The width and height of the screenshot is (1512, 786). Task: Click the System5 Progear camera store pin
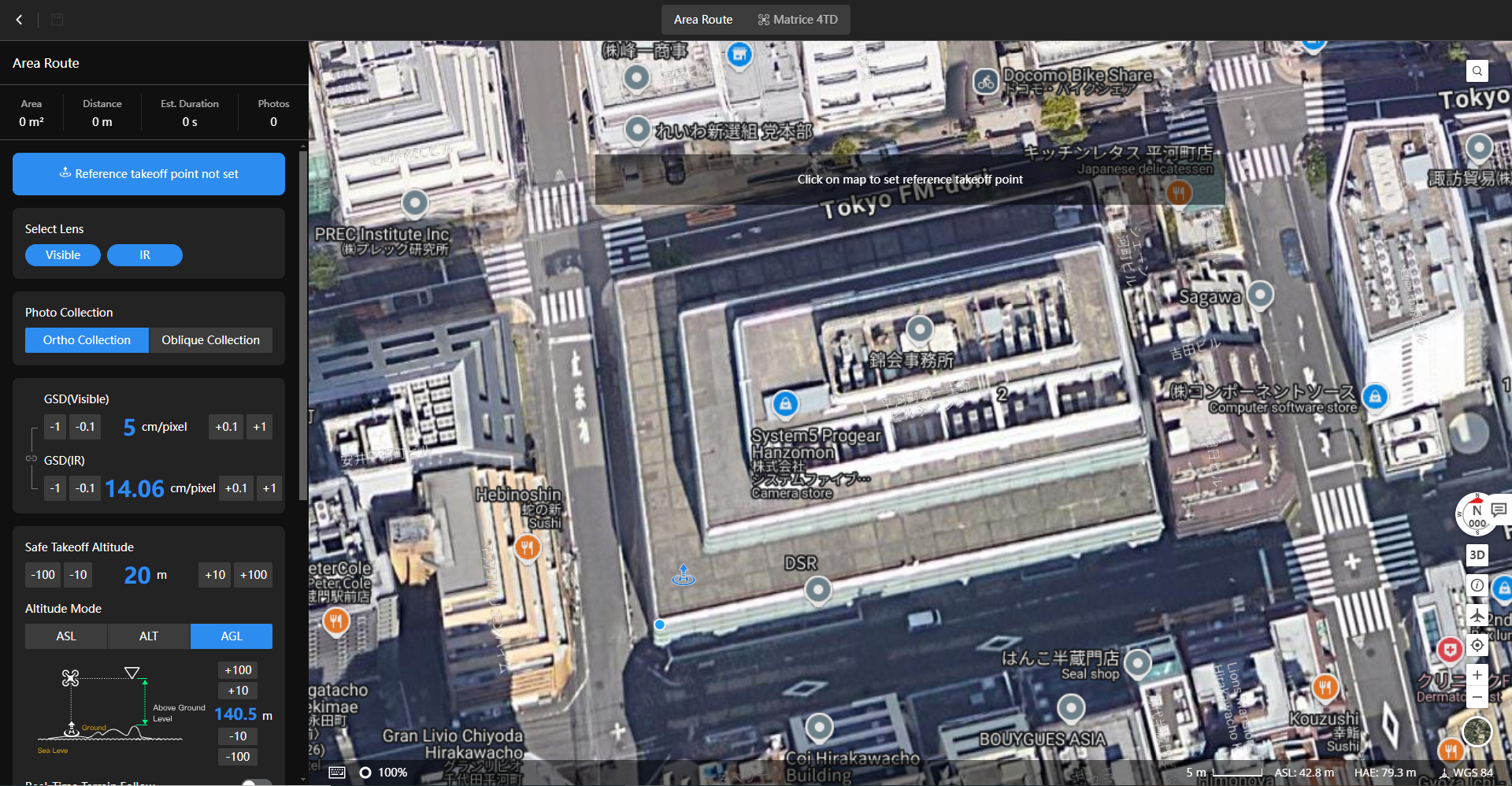(784, 404)
